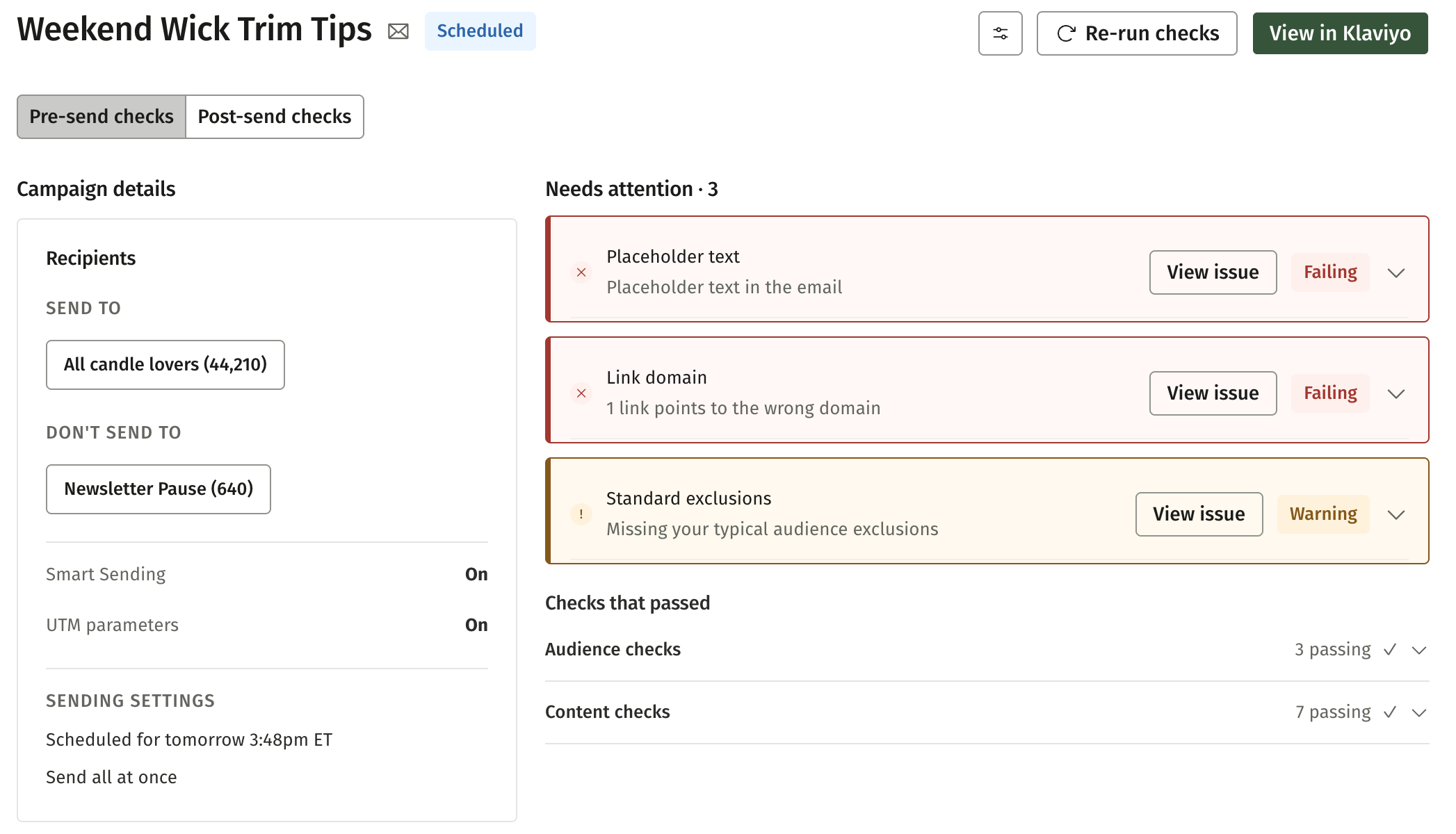Click checkmark icon next to 3 passing

1390,650
